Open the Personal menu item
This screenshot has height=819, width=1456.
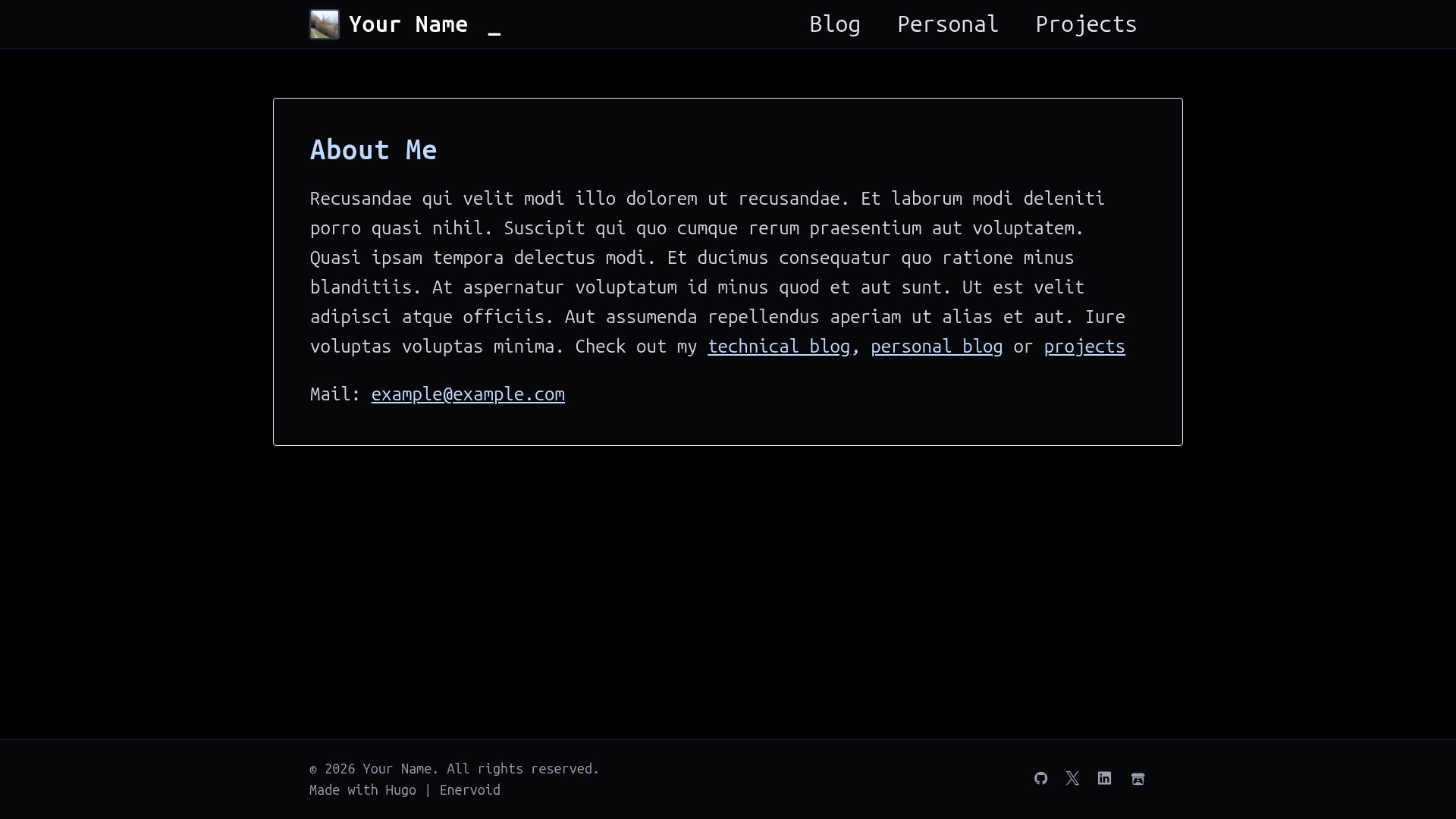coord(948,24)
